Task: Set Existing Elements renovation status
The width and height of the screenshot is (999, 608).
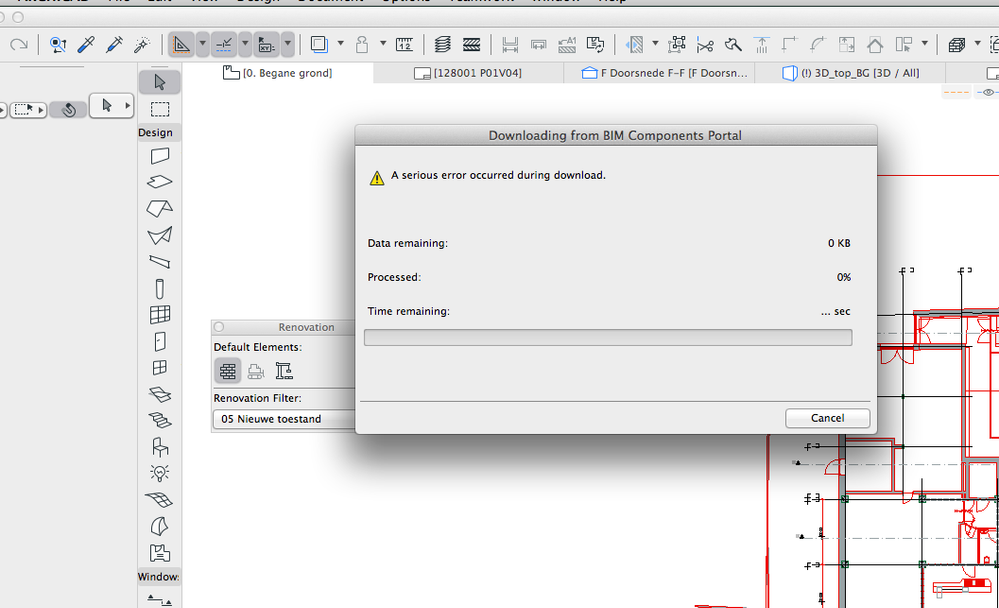Action: click(x=227, y=370)
